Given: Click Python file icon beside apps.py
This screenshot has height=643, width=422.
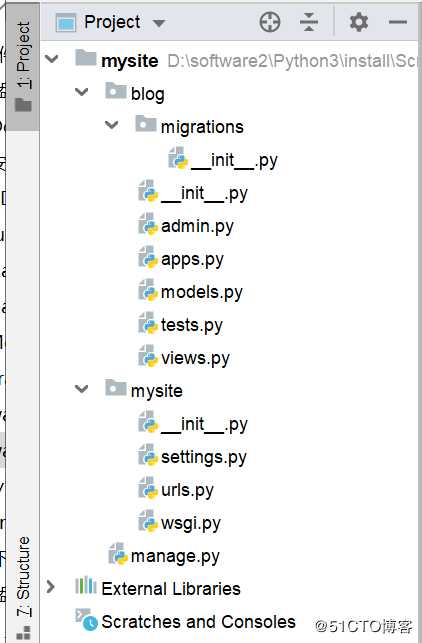Looking at the screenshot, I should [148, 257].
